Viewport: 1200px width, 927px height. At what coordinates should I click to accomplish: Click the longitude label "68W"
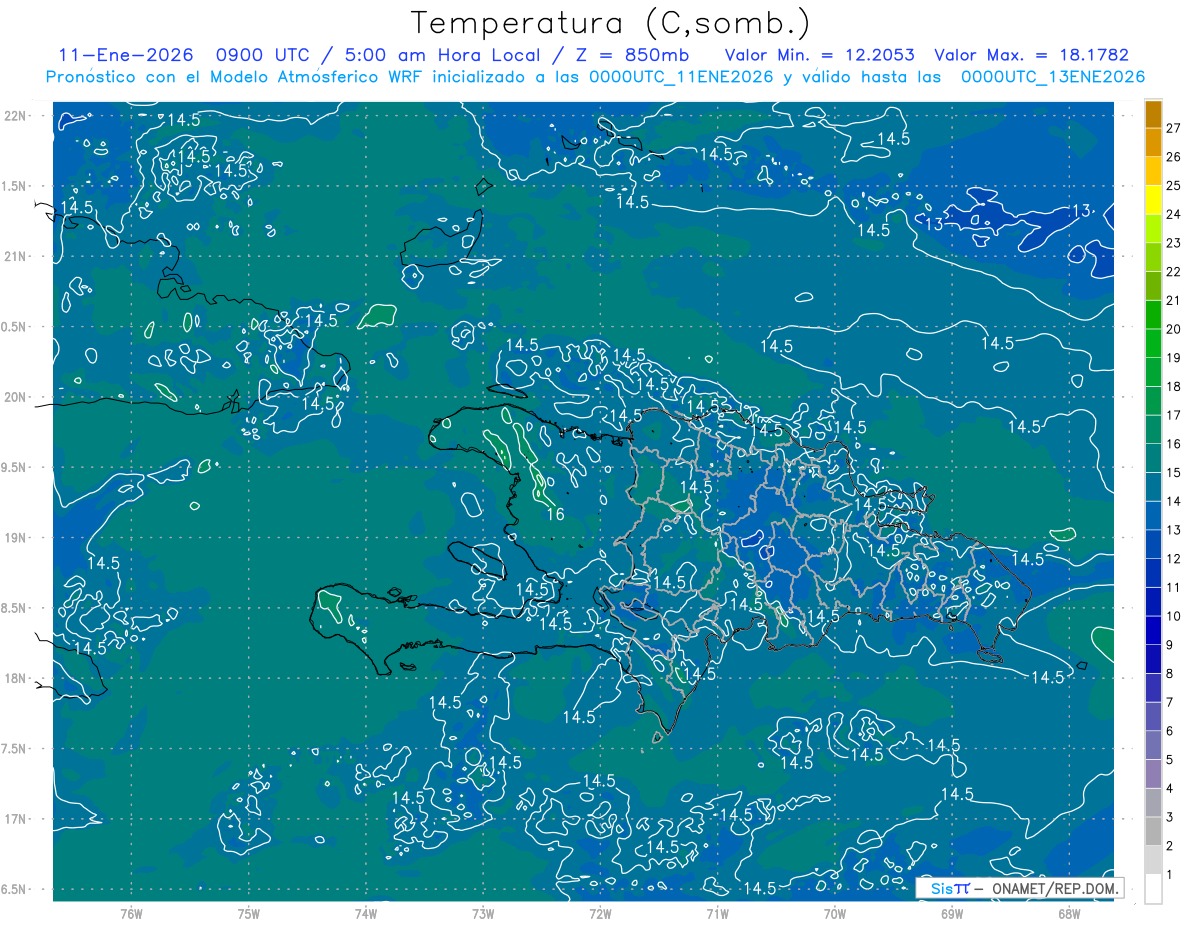(1069, 913)
